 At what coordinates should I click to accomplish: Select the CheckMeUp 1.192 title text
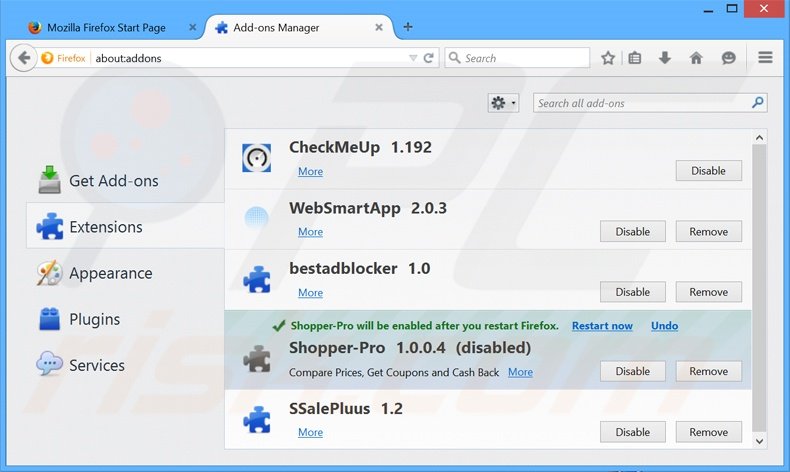(360, 147)
